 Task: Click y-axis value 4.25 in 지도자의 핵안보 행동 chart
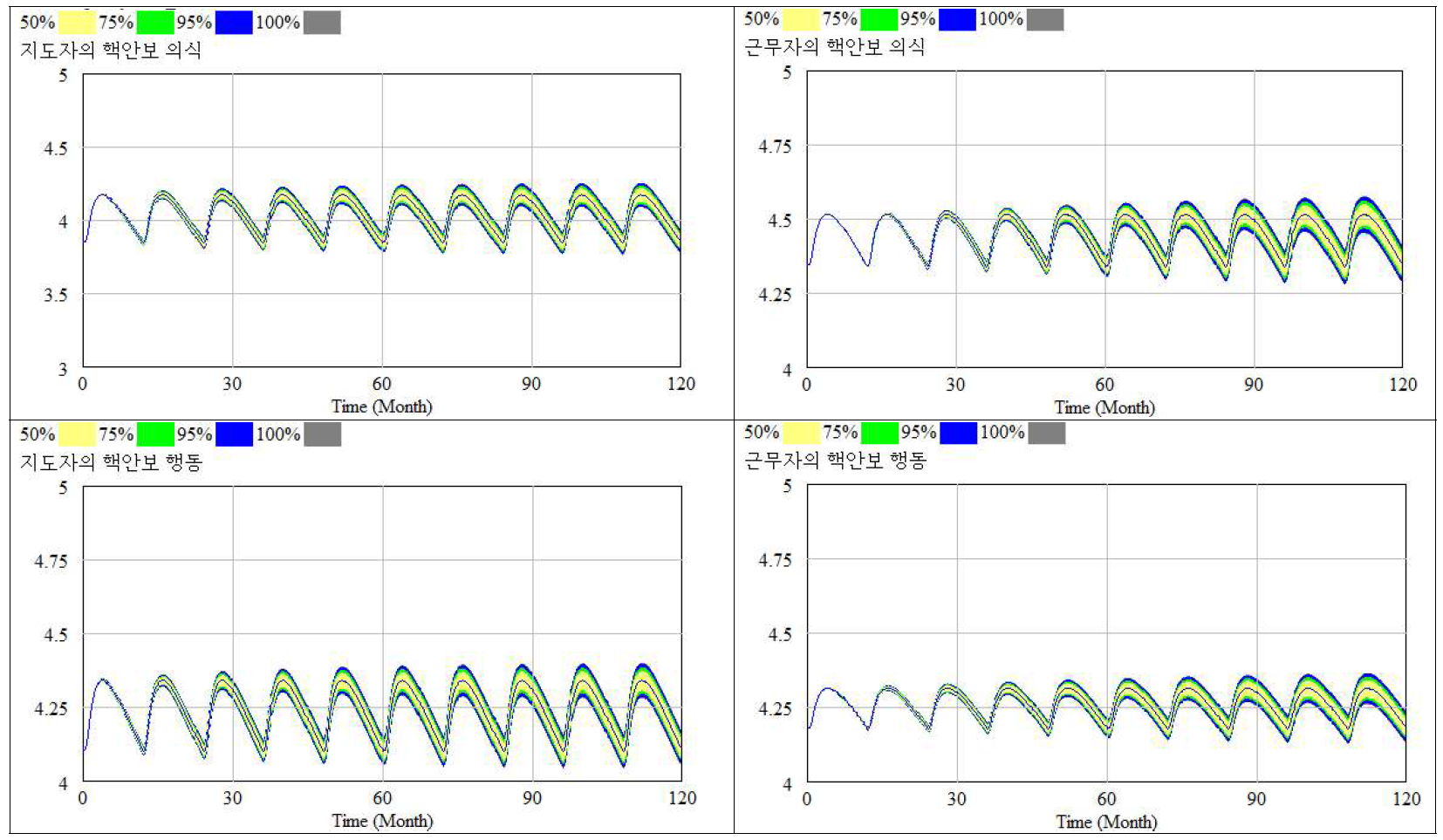[51, 709]
